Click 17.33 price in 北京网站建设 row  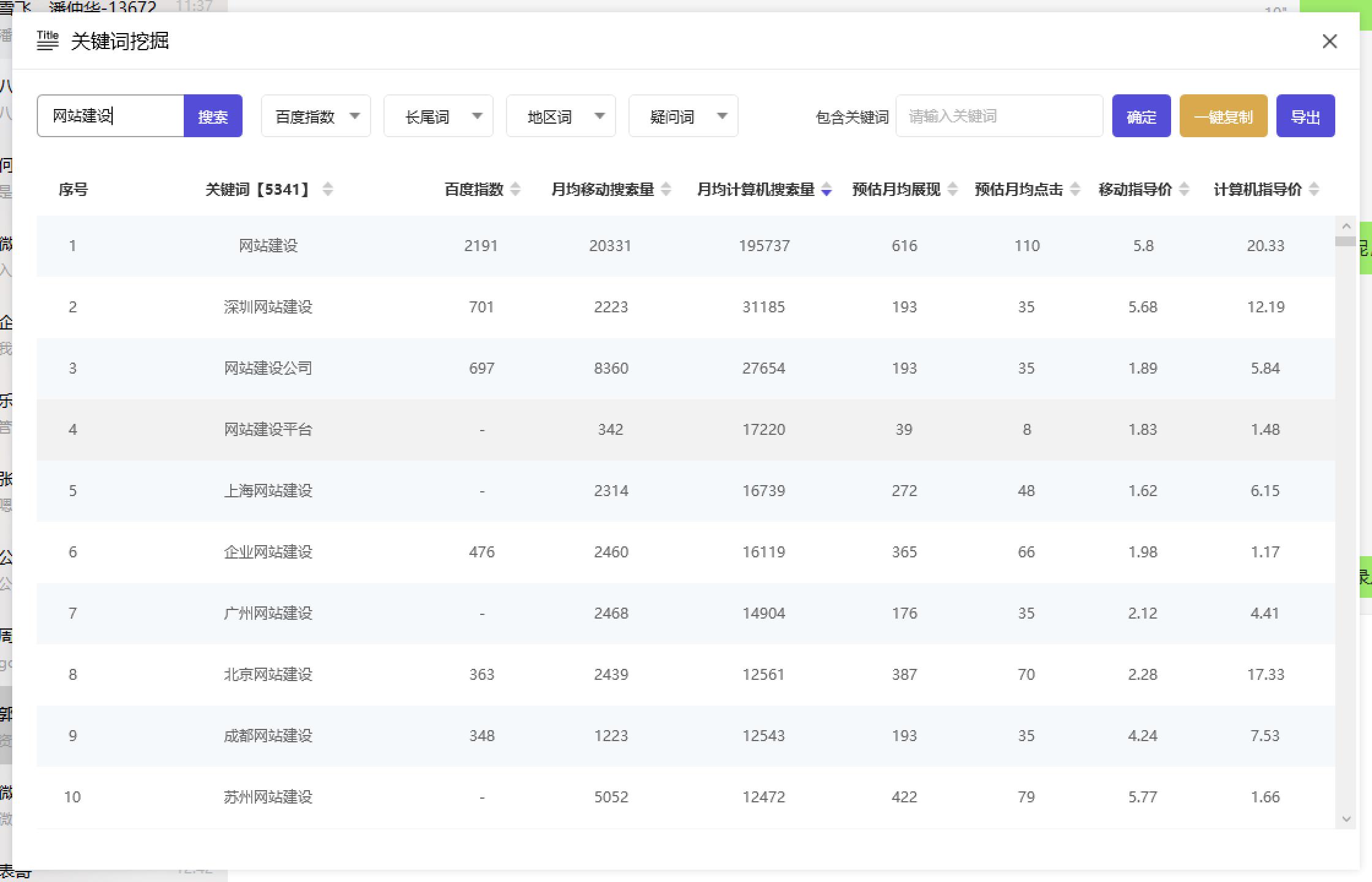pos(1265,674)
